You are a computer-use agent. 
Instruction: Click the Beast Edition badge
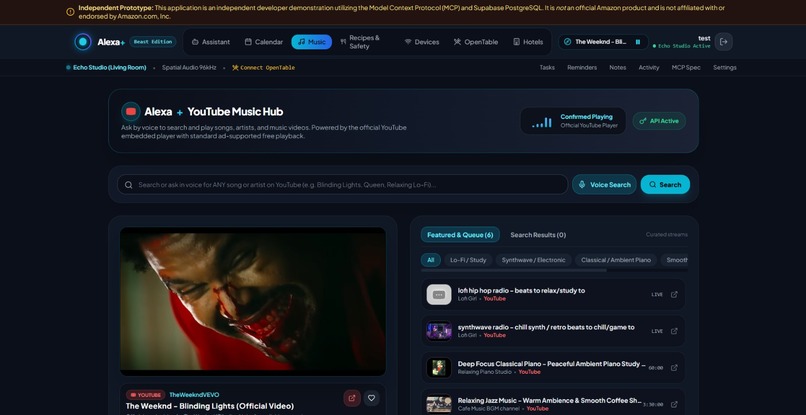153,42
